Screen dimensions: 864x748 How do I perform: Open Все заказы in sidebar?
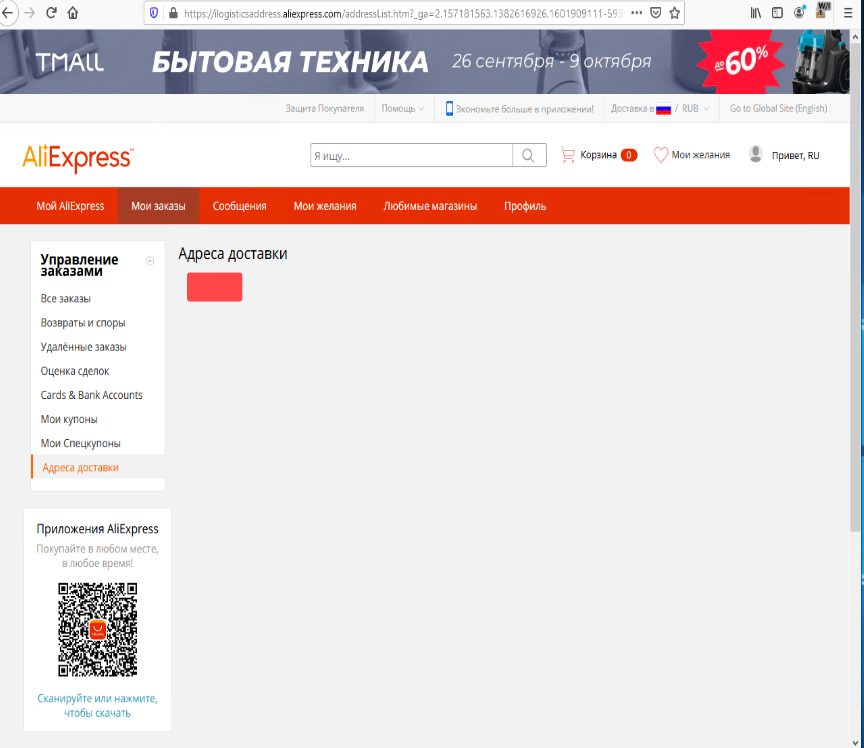(66, 299)
